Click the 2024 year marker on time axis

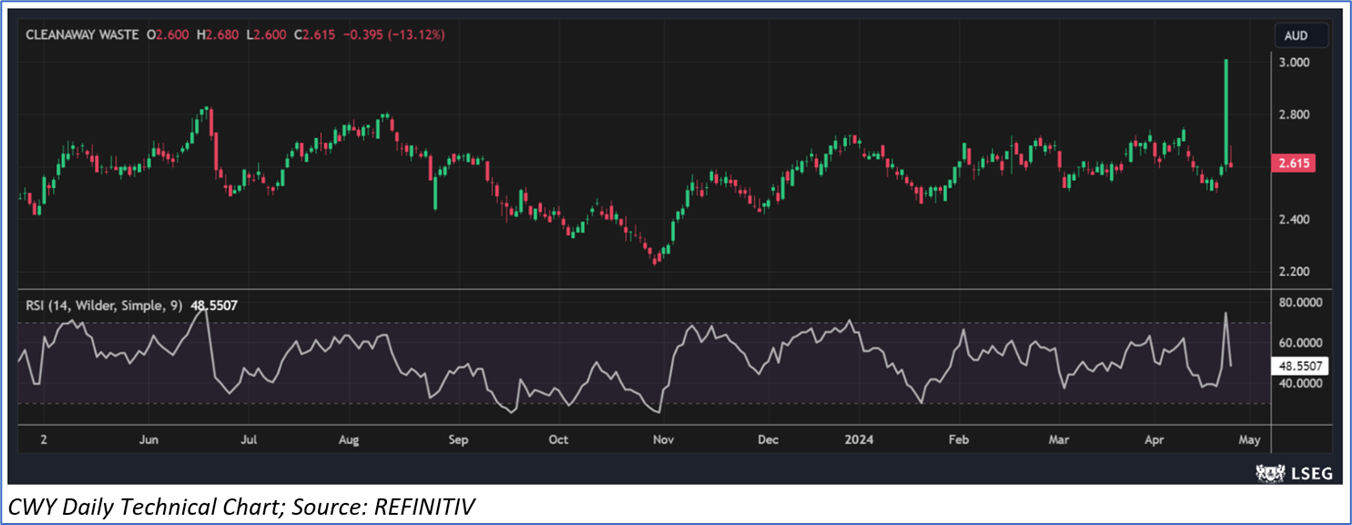tap(859, 439)
